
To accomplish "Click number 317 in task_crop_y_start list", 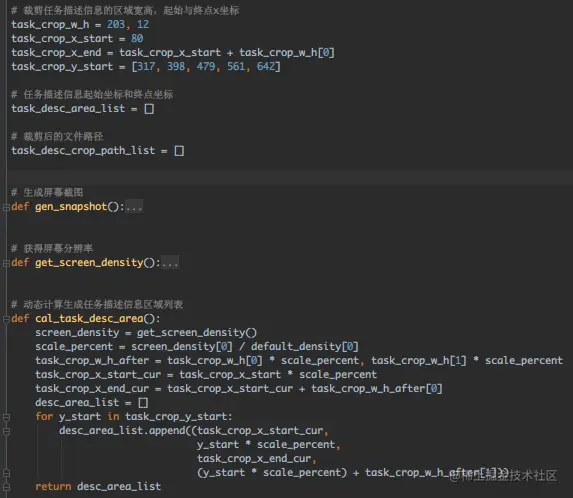I will pyautogui.click(x=146, y=66).
